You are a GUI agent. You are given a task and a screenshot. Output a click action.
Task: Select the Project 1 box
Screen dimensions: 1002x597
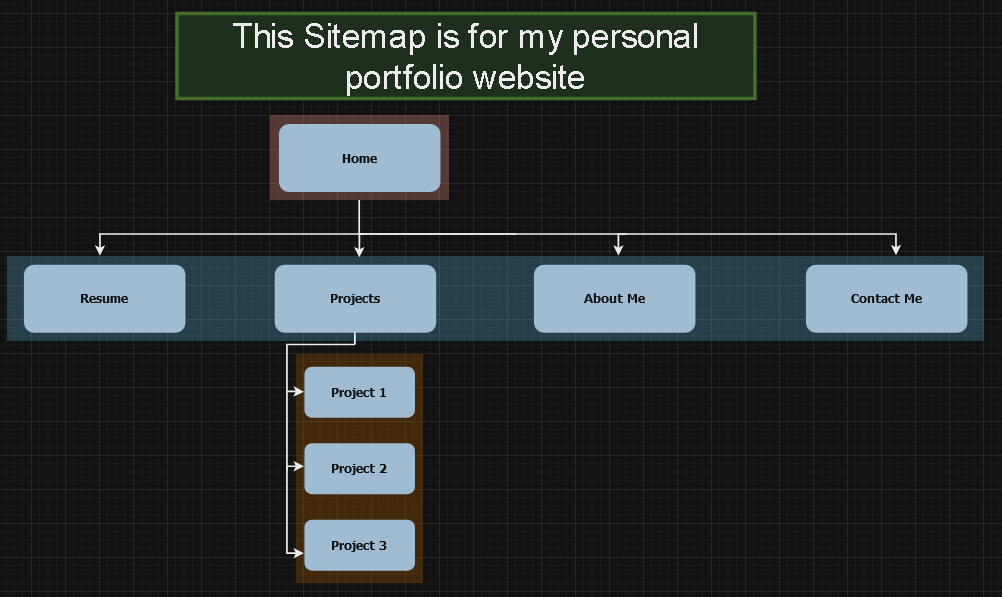tap(359, 392)
